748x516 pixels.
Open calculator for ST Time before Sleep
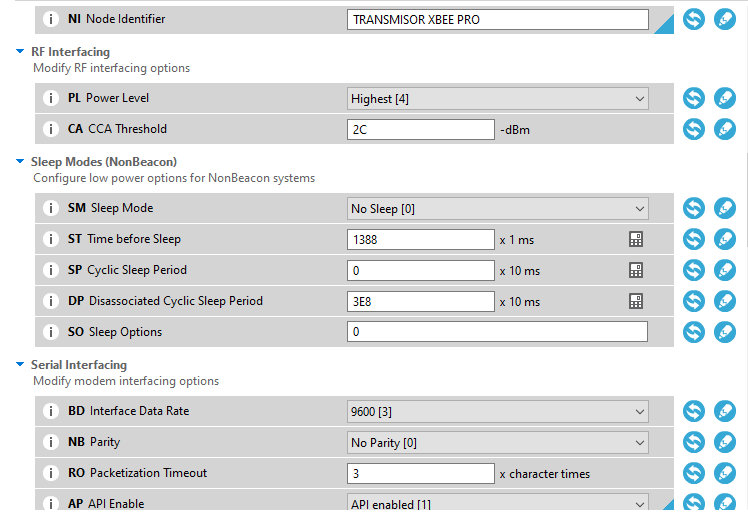[x=636, y=239]
